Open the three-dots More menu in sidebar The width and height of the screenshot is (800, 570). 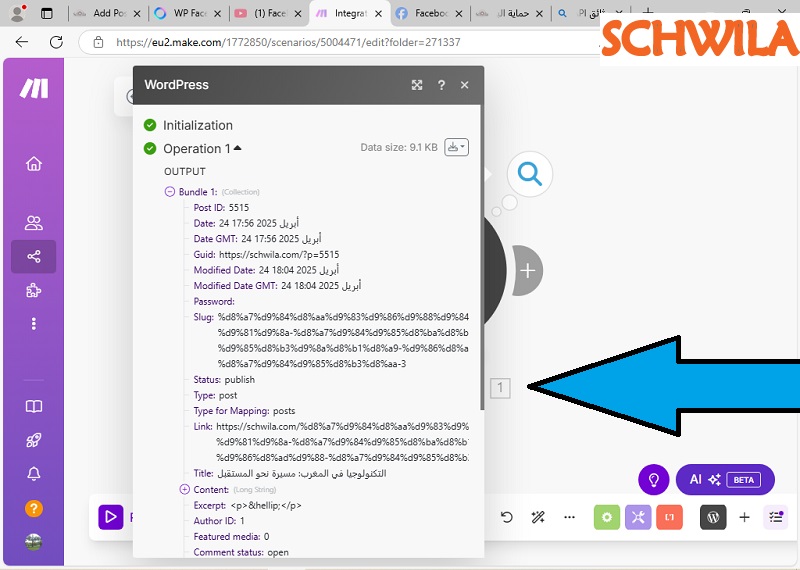pyautogui.click(x=34, y=324)
